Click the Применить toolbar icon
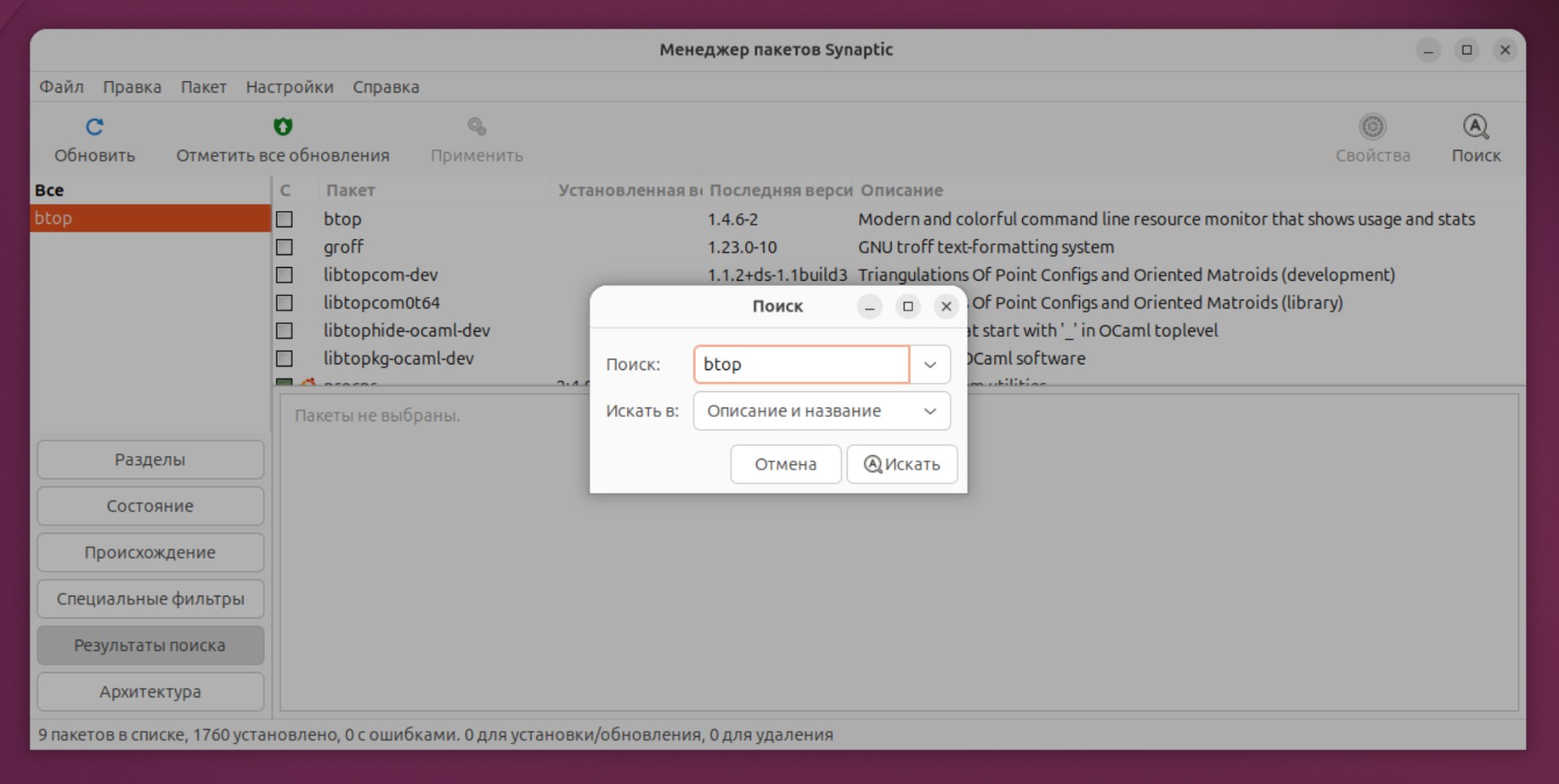This screenshot has height=784, width=1559. [476, 126]
